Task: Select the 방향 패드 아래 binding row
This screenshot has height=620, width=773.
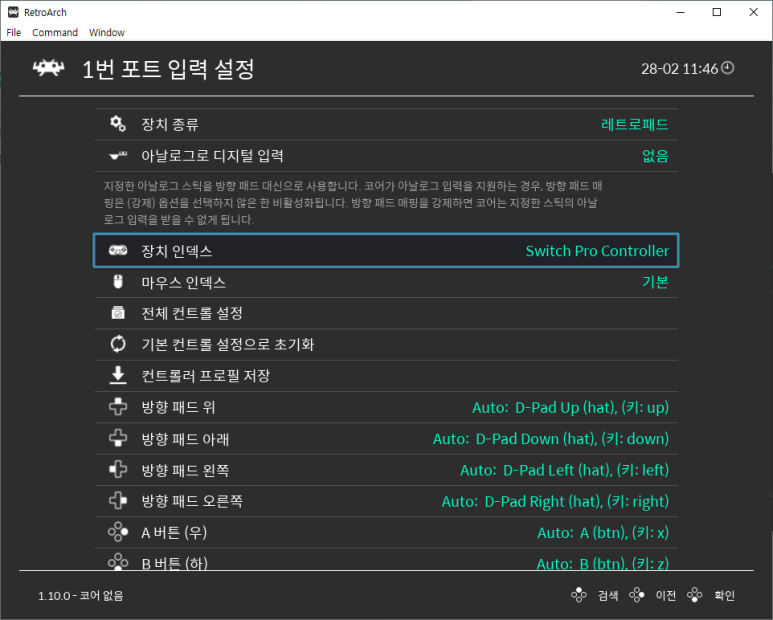Action: click(386, 439)
